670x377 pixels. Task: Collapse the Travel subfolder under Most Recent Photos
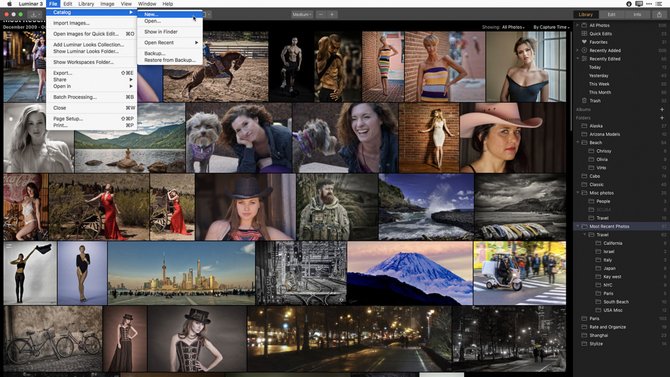[585, 235]
